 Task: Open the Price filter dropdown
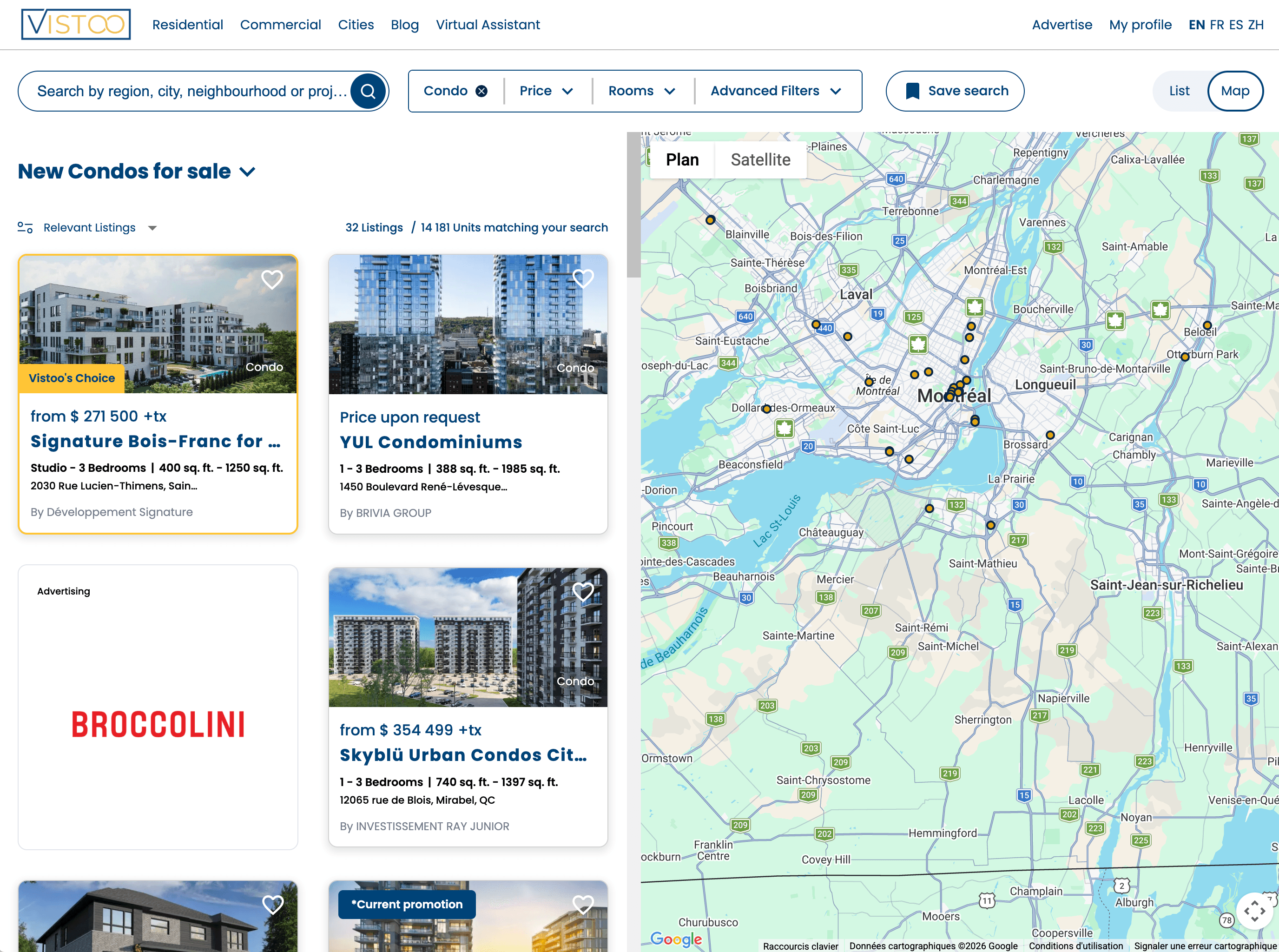546,91
